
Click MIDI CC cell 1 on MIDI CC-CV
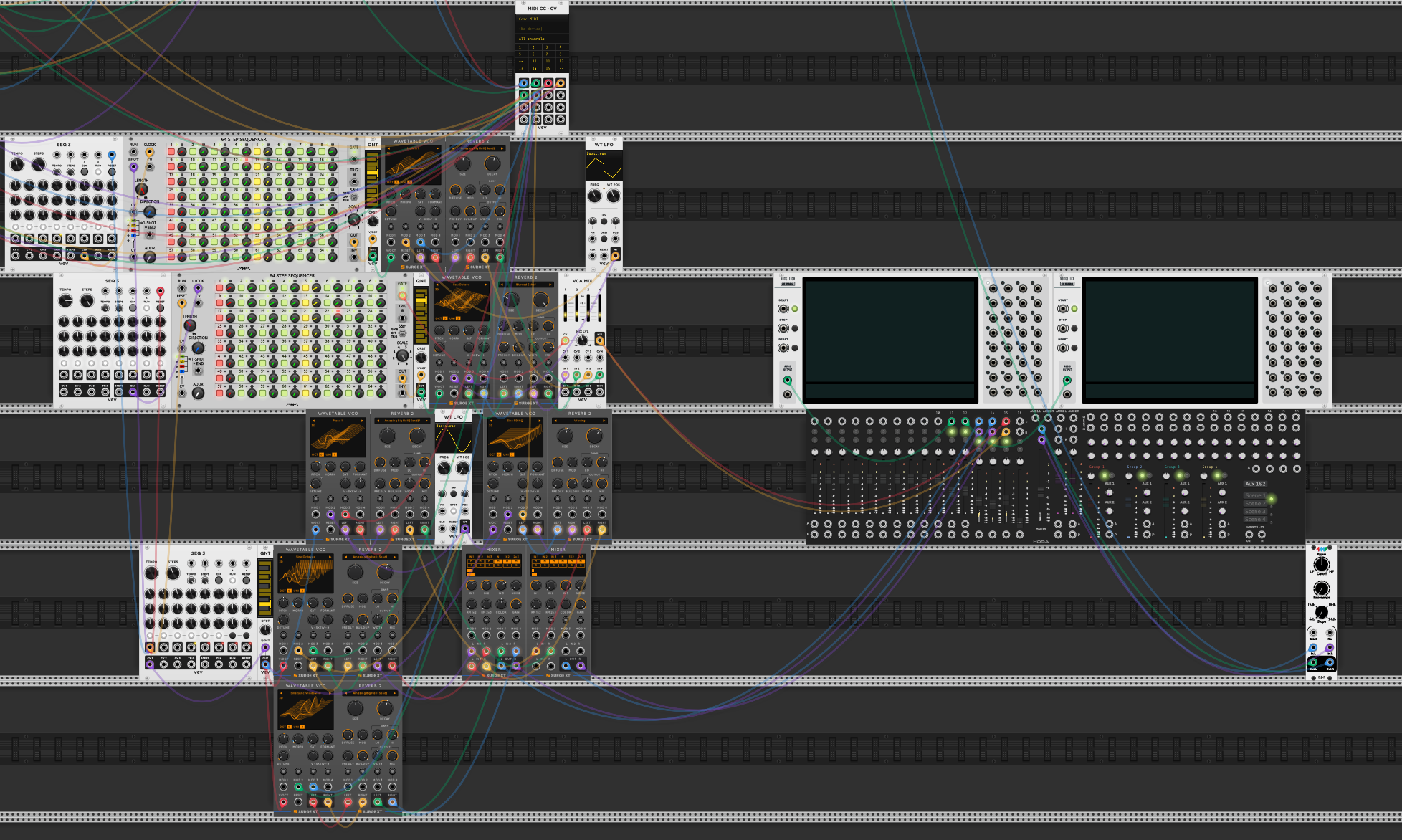523,47
